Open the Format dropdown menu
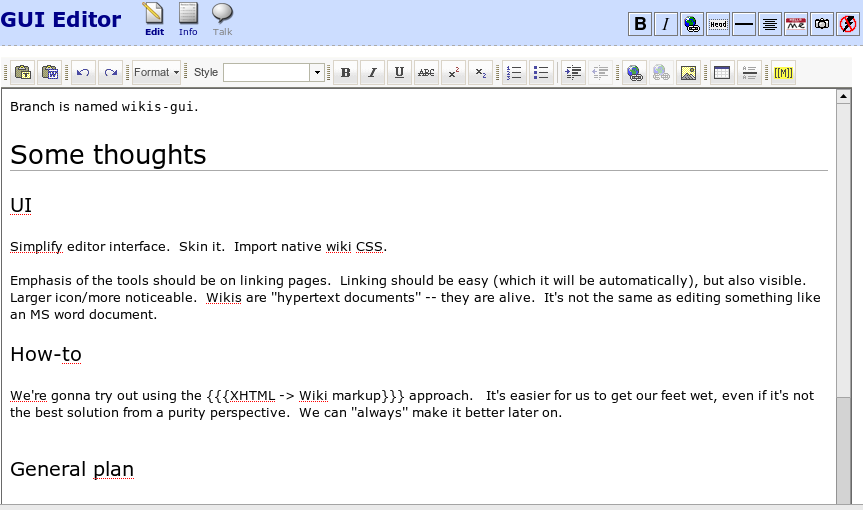The height and width of the screenshot is (510, 863). 156,73
